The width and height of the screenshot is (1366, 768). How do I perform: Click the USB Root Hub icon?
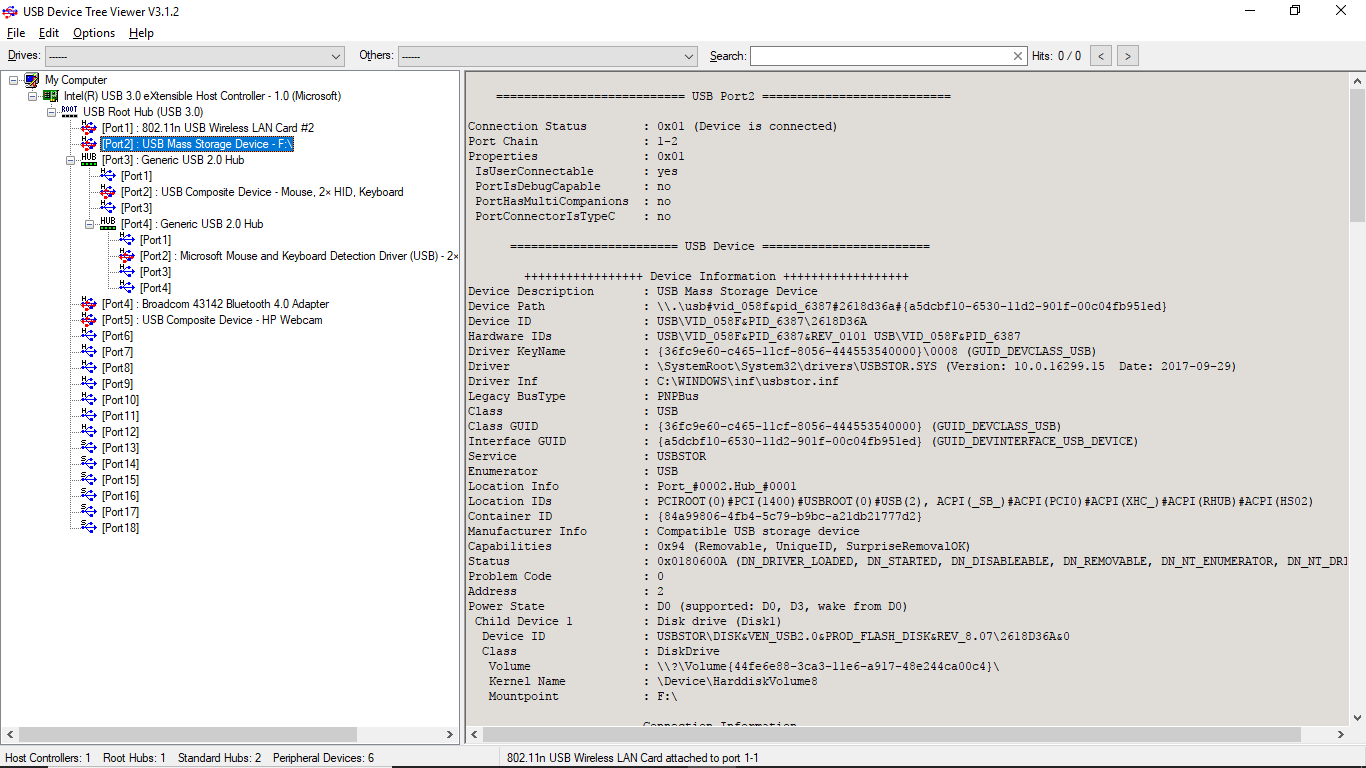point(69,112)
